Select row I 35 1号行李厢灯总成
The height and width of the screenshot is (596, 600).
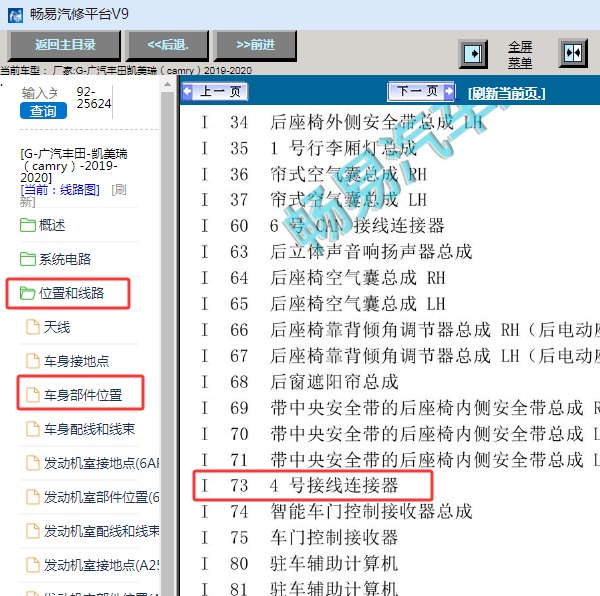(x=309, y=148)
